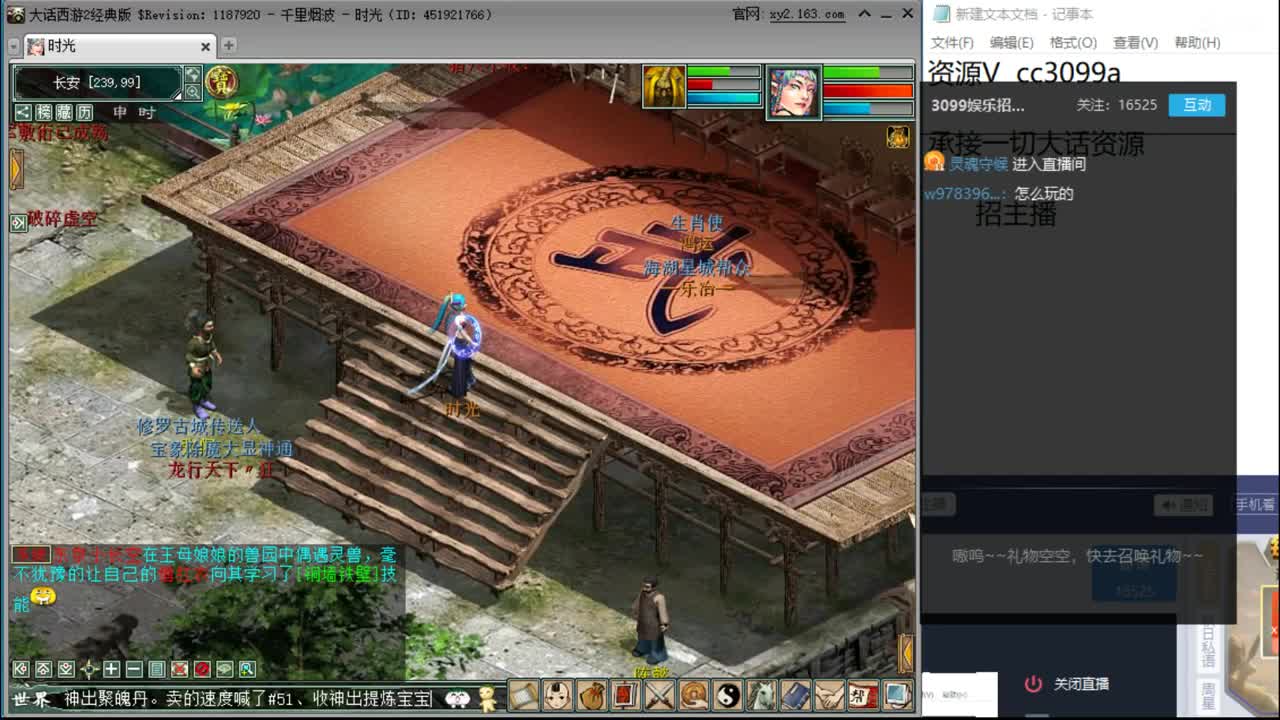Open the scroll icon in the game toolbar

point(524,695)
